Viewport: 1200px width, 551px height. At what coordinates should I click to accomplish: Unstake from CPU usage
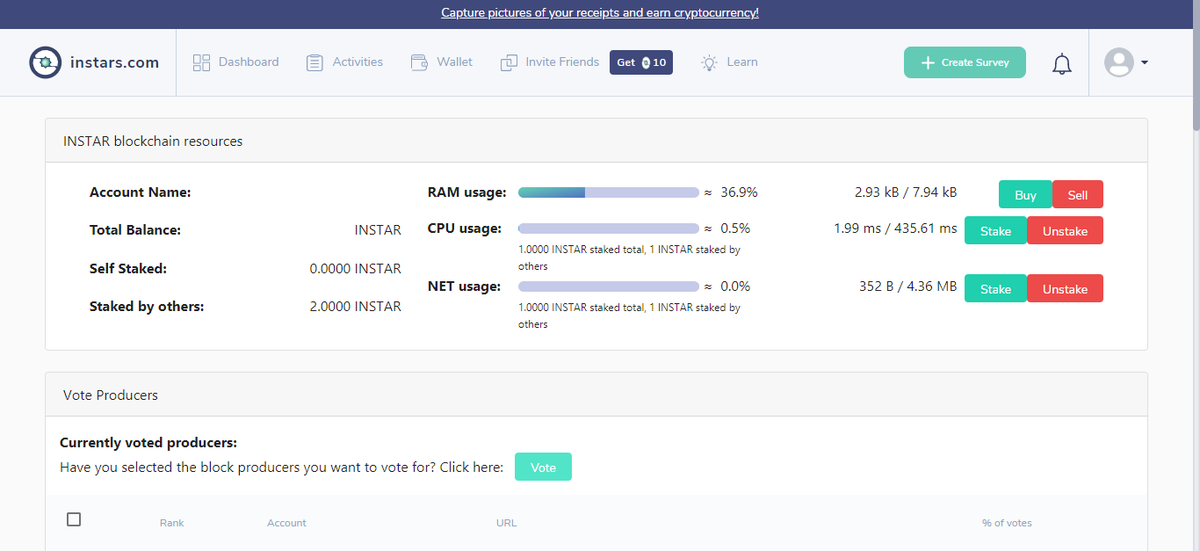(x=1065, y=231)
